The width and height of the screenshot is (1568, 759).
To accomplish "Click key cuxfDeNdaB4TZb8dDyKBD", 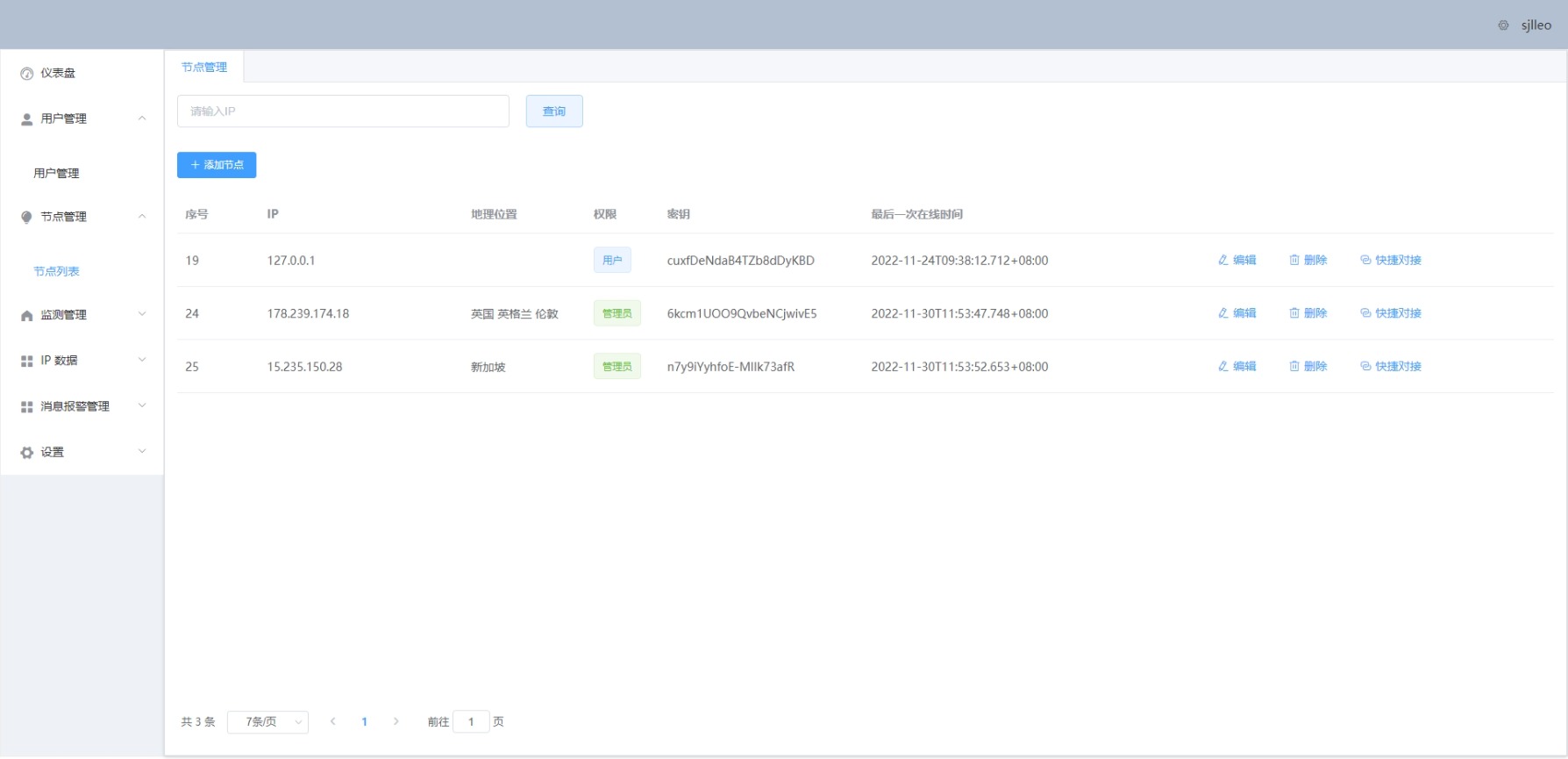I will click(x=741, y=261).
